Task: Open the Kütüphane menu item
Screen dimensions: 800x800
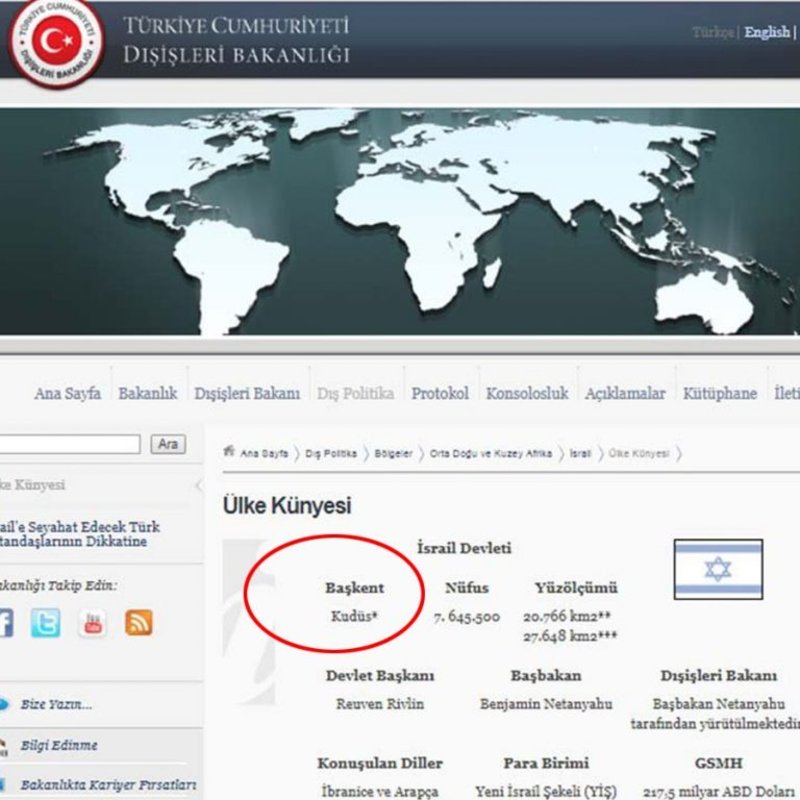Action: pos(719,393)
